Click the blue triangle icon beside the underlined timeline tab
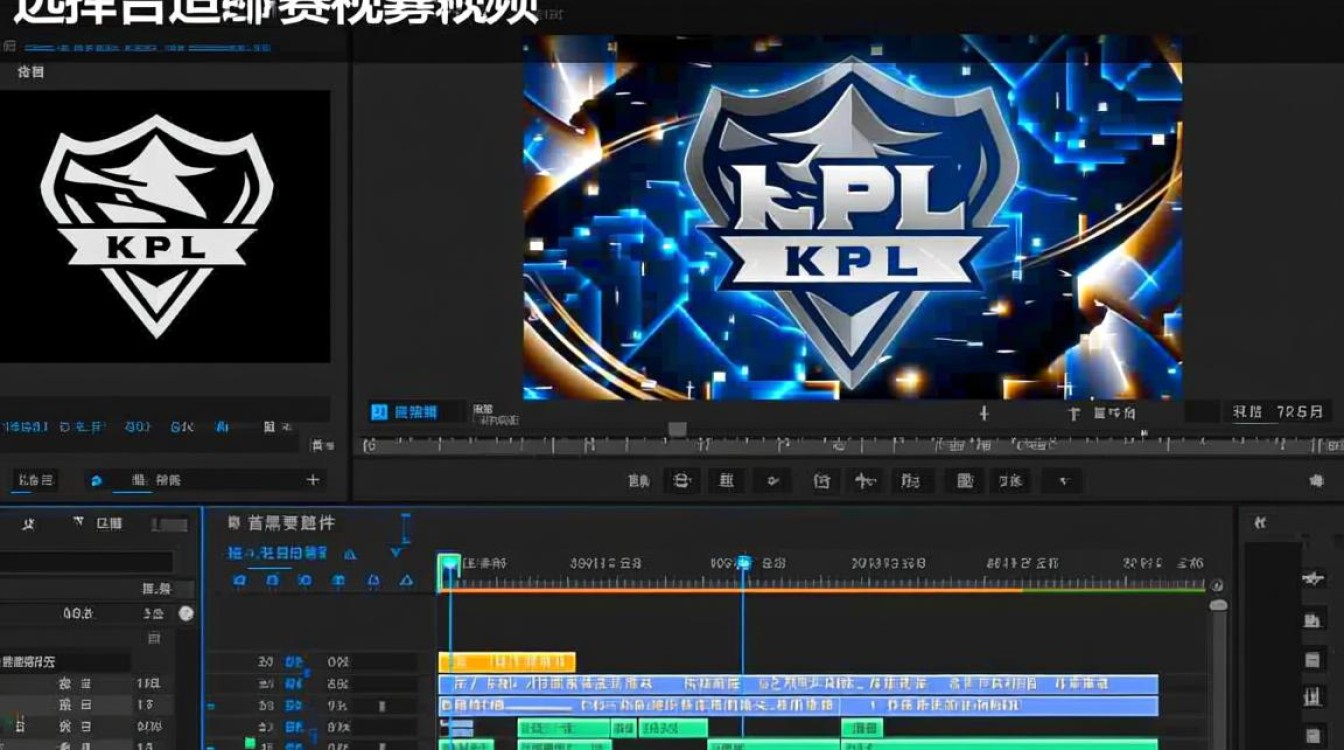 [350, 554]
